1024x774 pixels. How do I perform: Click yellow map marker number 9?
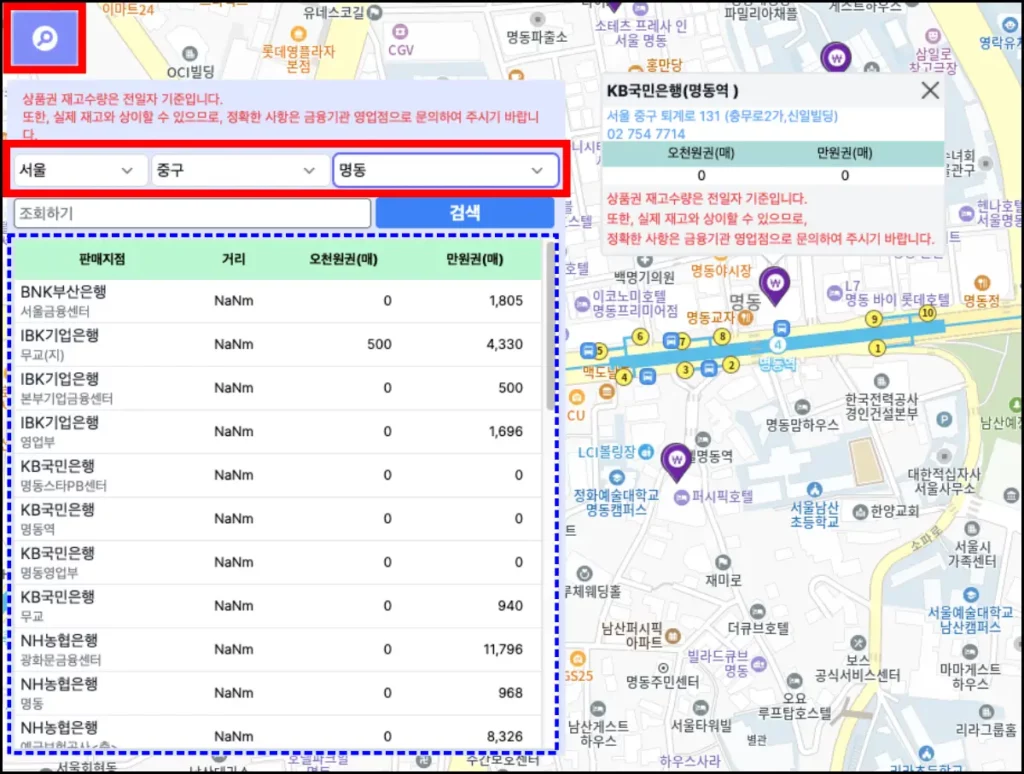coord(874,319)
